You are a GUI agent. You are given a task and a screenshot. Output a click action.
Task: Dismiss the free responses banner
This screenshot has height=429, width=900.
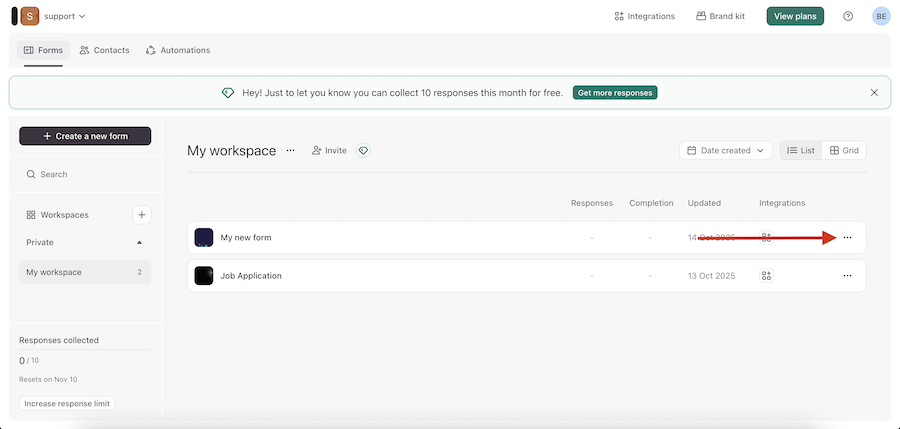(x=874, y=92)
